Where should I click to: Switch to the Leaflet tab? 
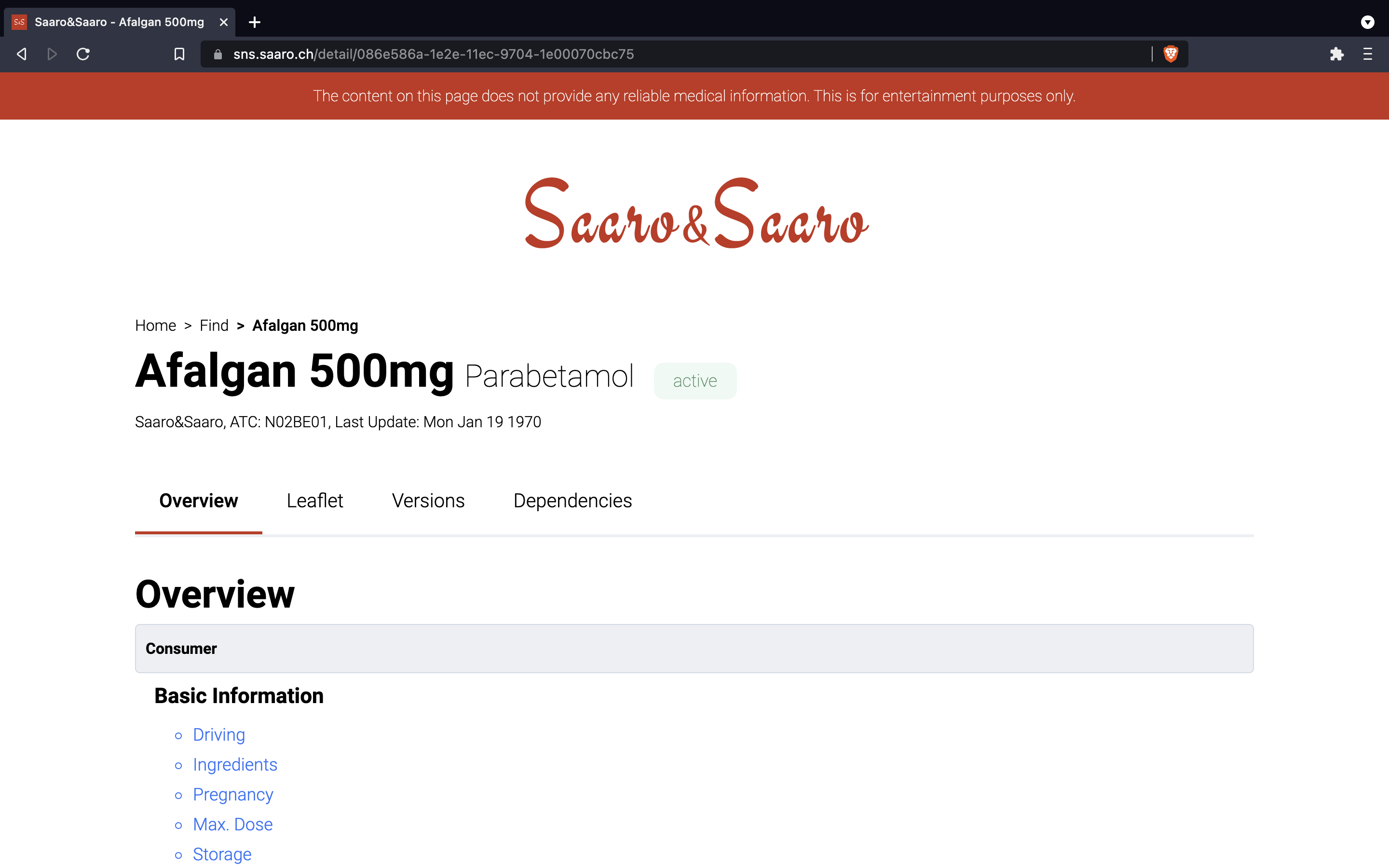point(314,501)
